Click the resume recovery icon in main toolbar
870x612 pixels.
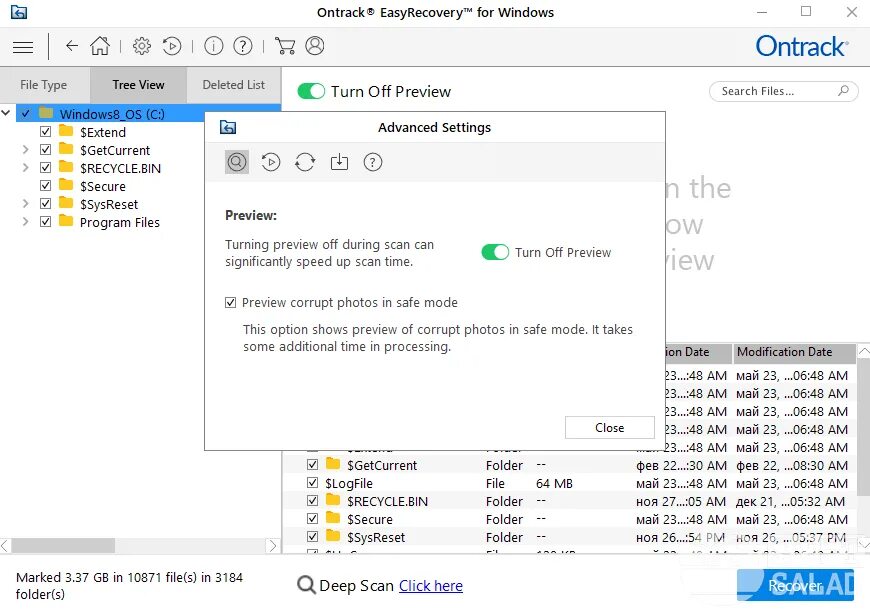coord(172,45)
